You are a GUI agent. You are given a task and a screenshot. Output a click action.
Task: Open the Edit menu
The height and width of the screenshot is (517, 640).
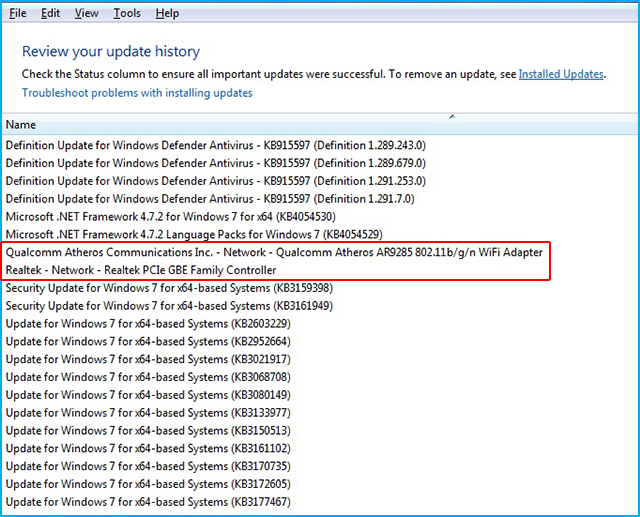pyautogui.click(x=51, y=13)
